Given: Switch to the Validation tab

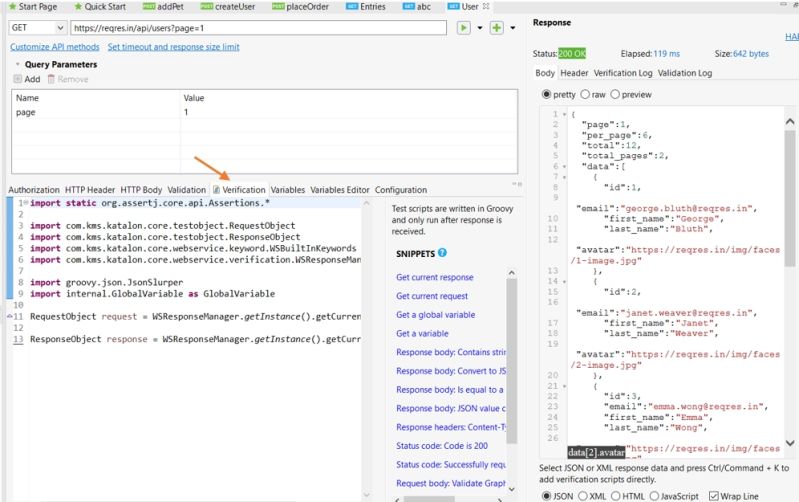Looking at the screenshot, I should 187,190.
